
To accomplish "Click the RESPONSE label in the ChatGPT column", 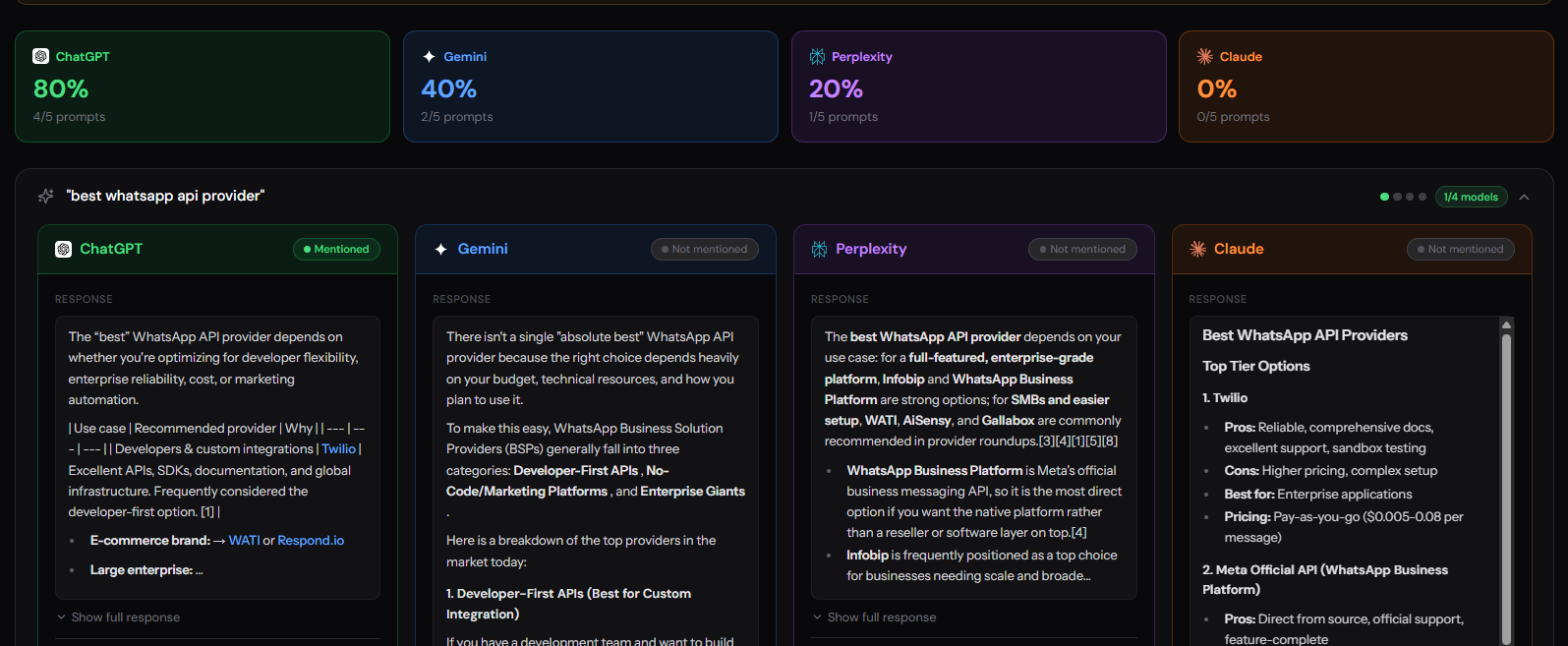I will click(84, 299).
